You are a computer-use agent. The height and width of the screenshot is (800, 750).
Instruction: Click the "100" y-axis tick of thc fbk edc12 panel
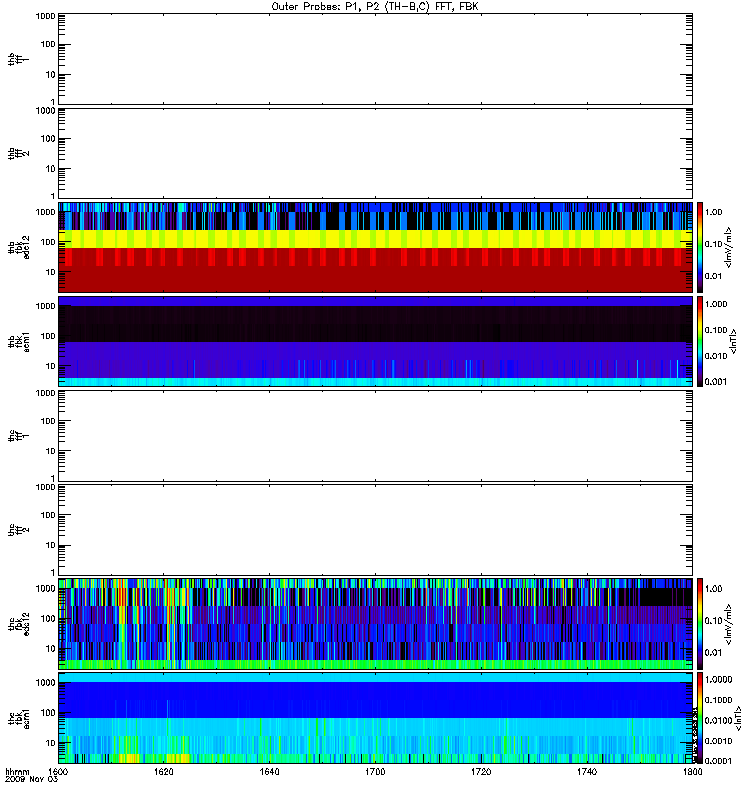pyautogui.click(x=48, y=618)
